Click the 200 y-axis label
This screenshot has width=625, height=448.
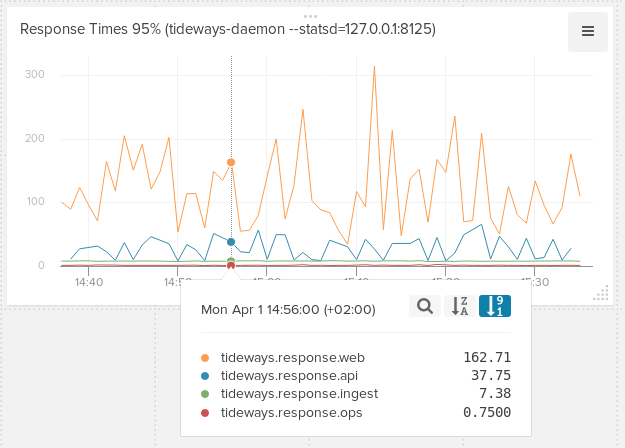(x=35, y=138)
